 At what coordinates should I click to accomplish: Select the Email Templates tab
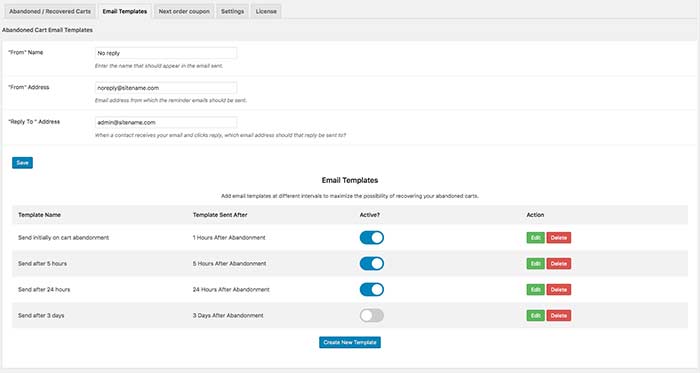coord(125,11)
